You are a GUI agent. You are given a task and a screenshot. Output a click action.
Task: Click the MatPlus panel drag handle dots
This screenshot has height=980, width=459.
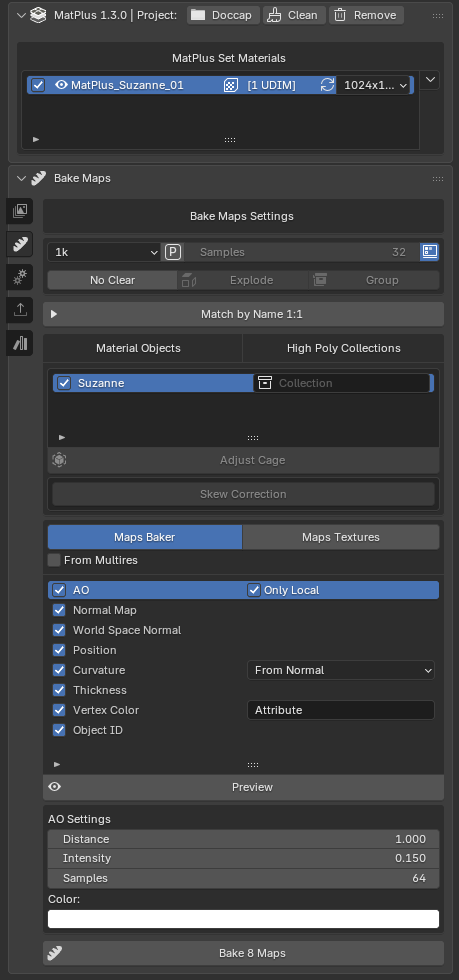(438, 15)
